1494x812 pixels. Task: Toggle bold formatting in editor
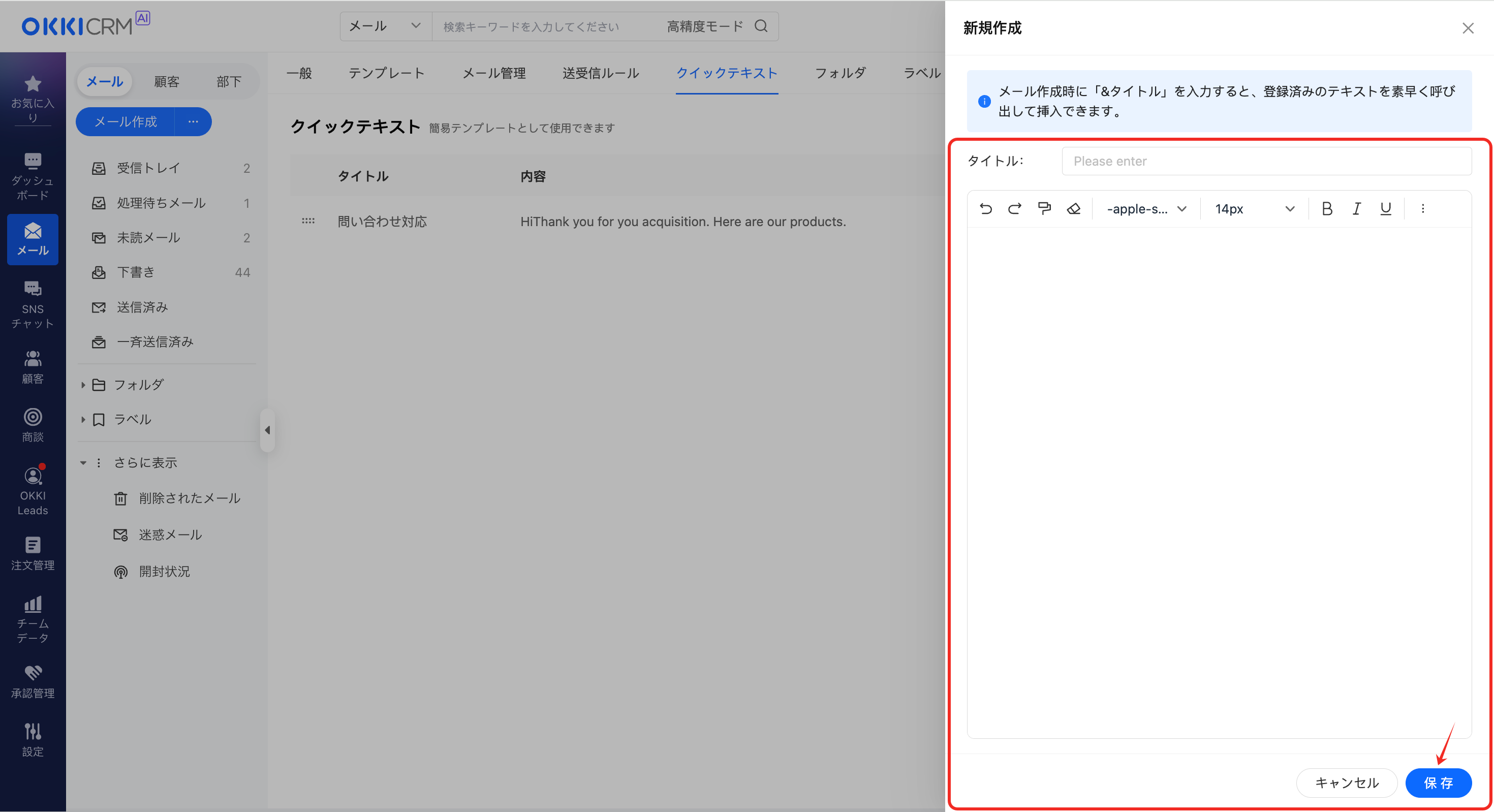click(x=1327, y=209)
